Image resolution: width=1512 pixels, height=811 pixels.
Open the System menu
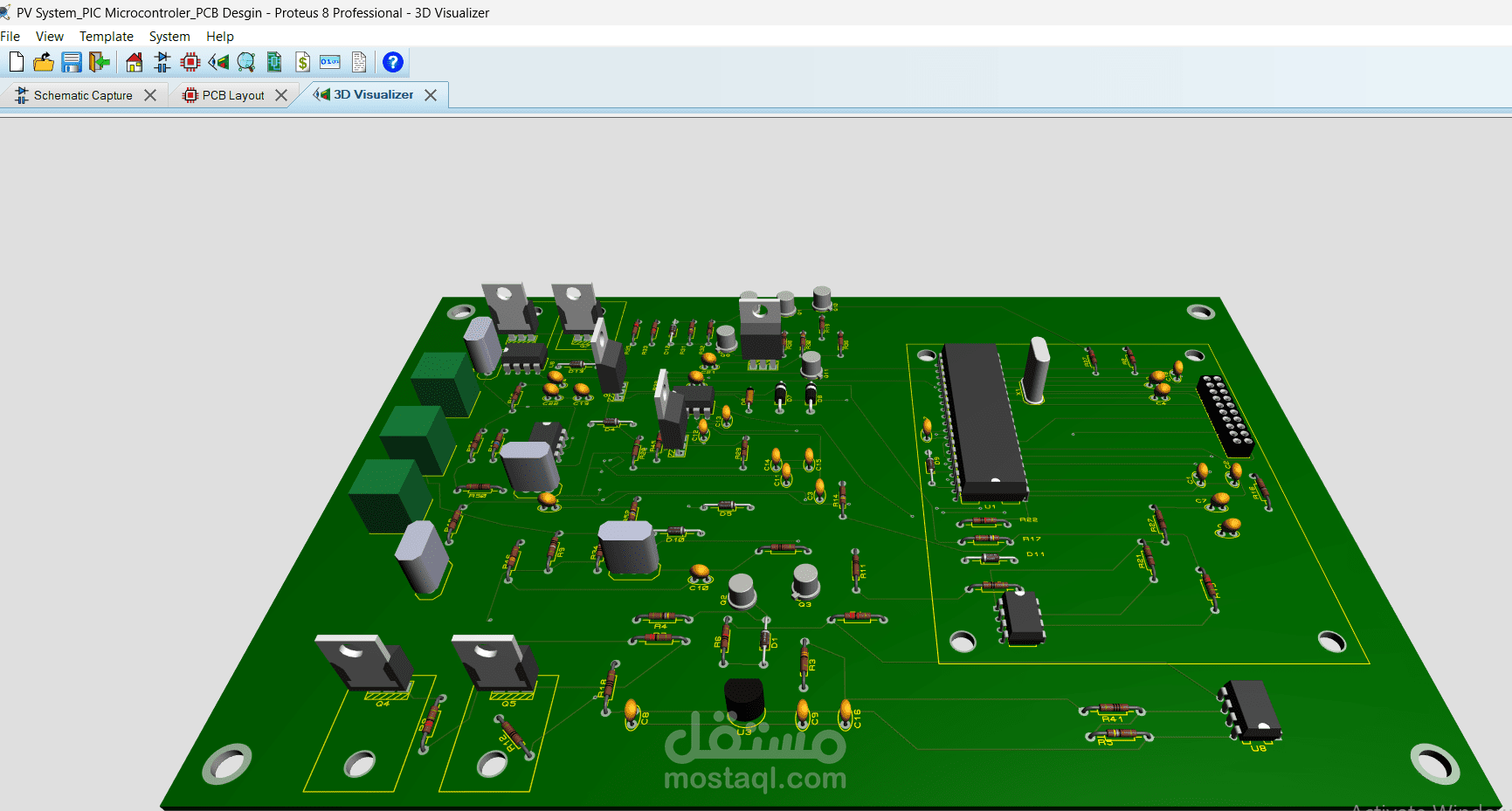coord(169,37)
